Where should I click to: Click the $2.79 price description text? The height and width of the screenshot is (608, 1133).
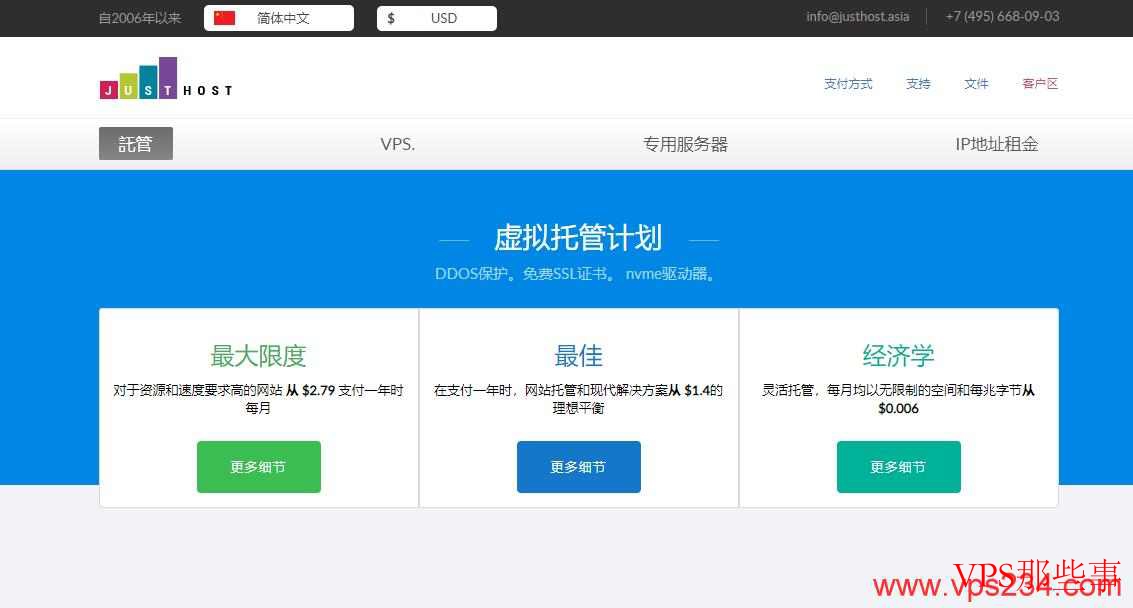click(258, 399)
